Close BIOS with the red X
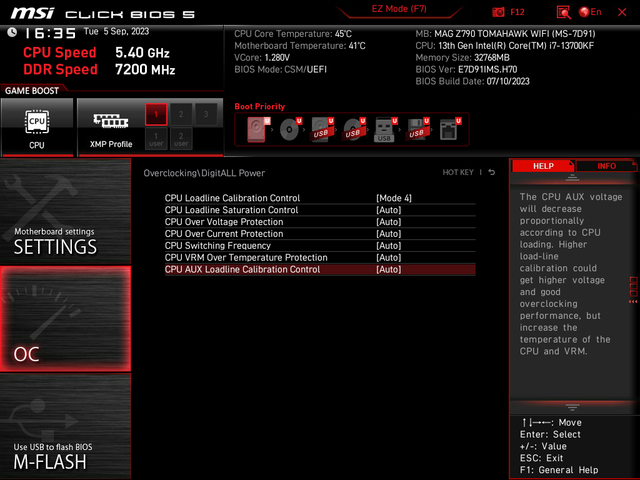 pos(622,12)
